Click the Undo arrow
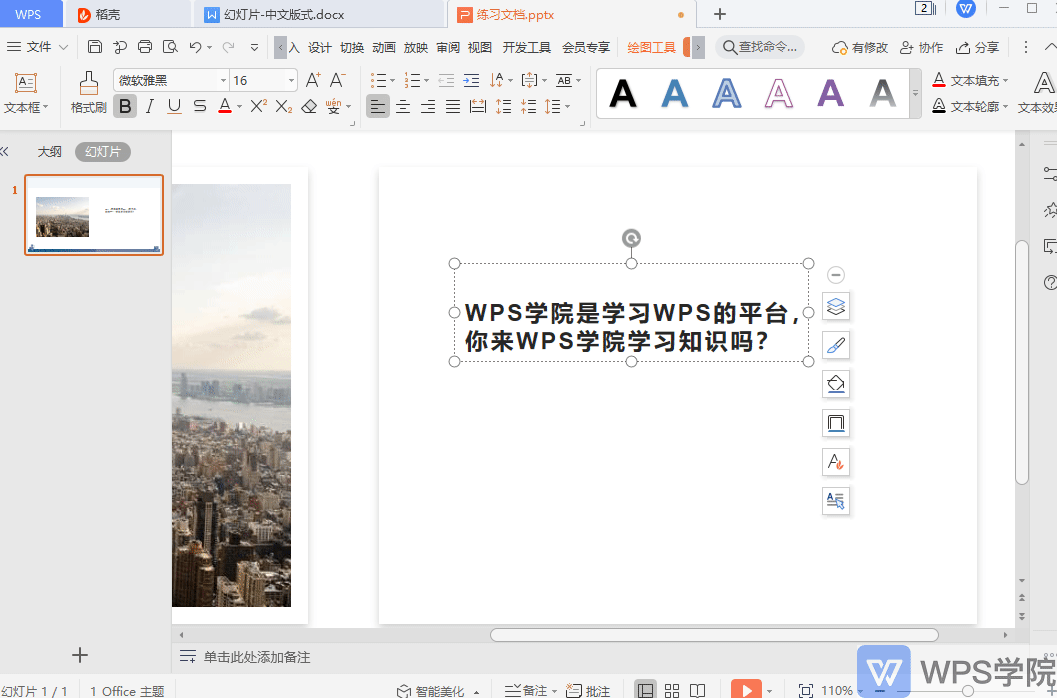Screen dimensions: 1057x698 tap(195, 47)
